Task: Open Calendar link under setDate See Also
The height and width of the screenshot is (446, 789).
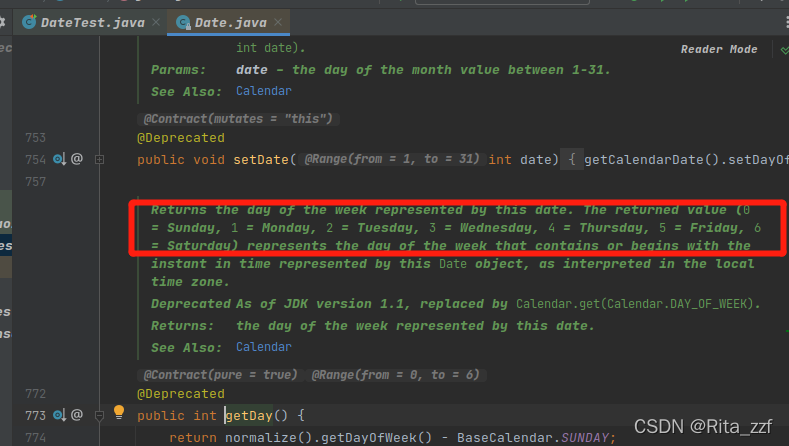Action: [x=264, y=91]
